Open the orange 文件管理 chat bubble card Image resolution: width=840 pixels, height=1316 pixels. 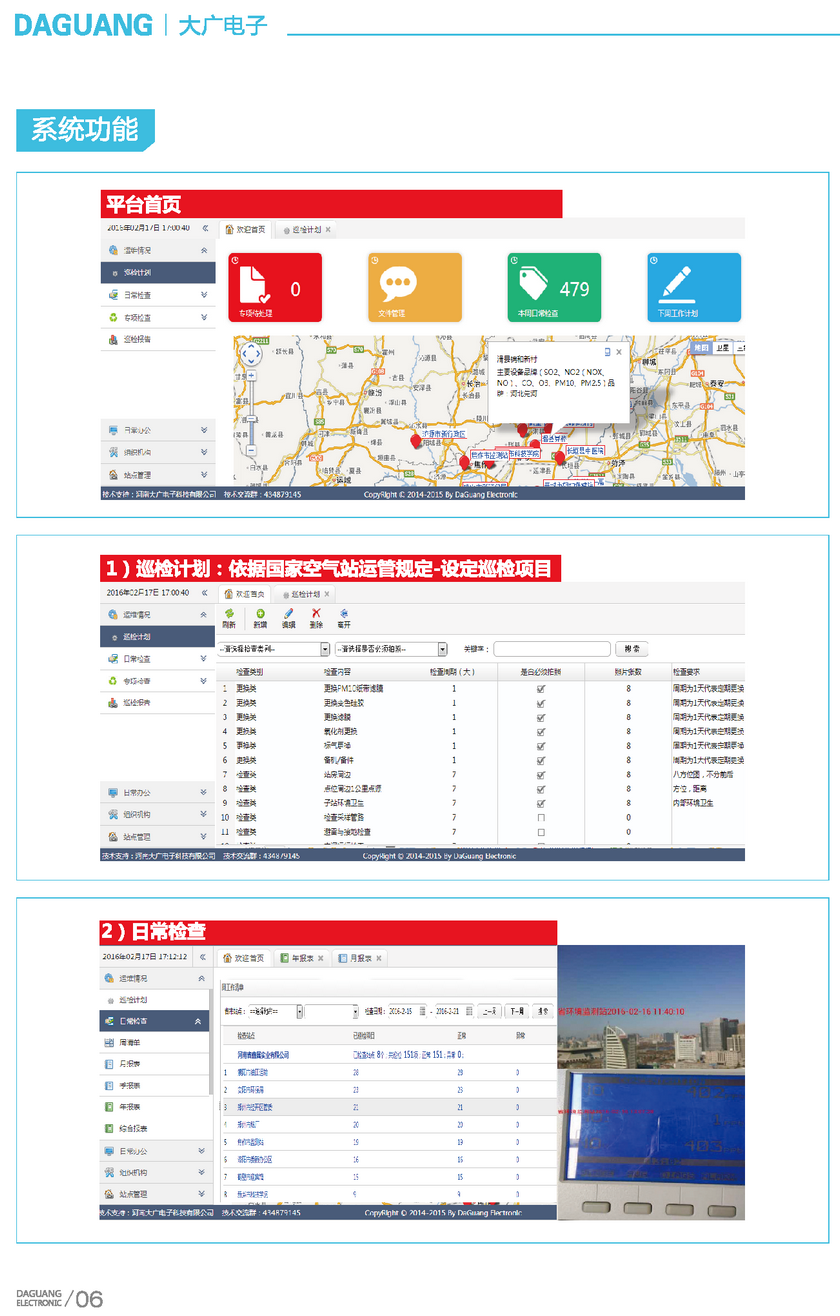tap(415, 287)
